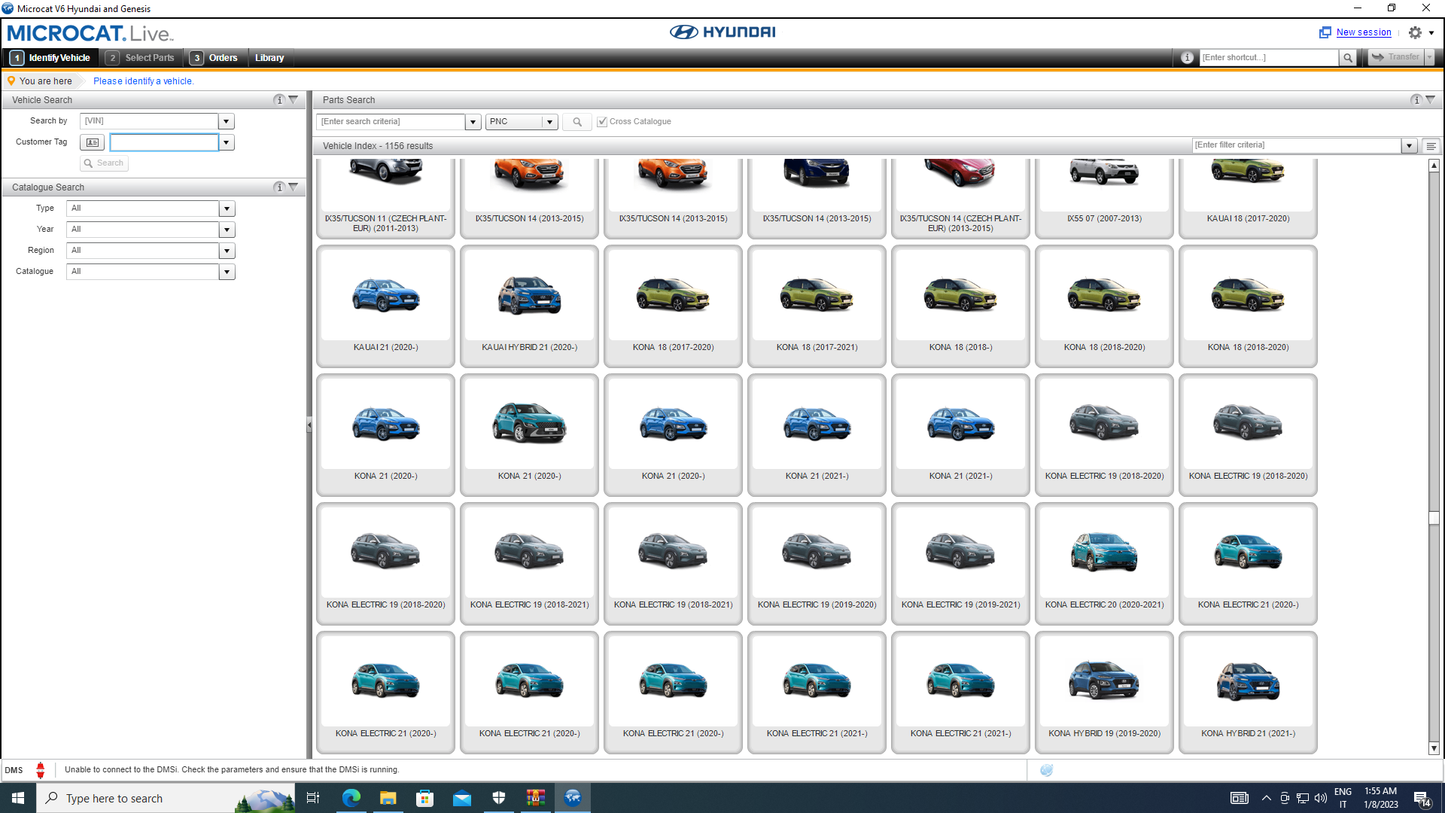Click the vehicle list scroll up arrow
Viewport: 1445px width, 813px height.
1434,166
